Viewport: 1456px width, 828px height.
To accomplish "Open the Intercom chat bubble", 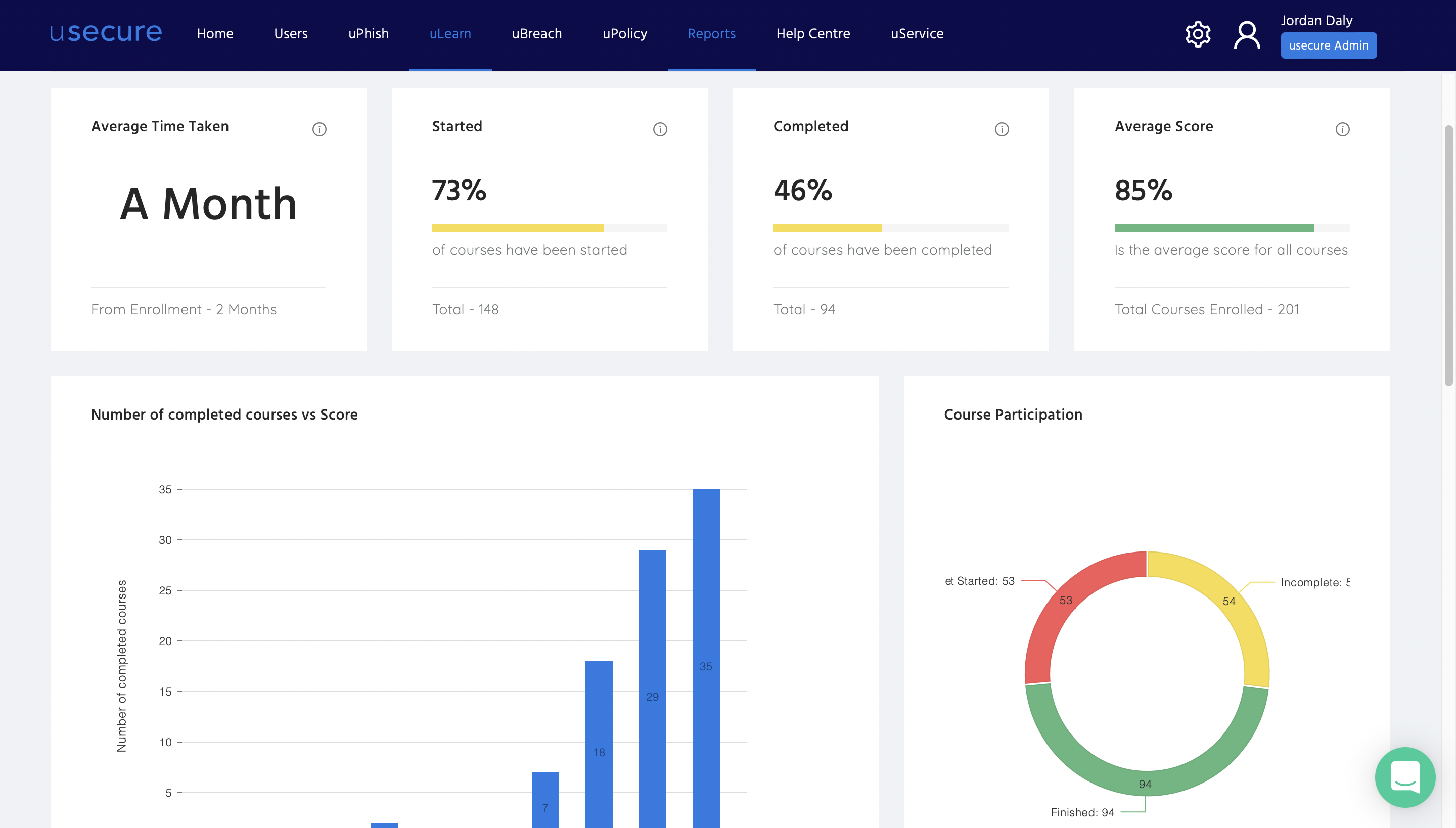I will pos(1405,777).
